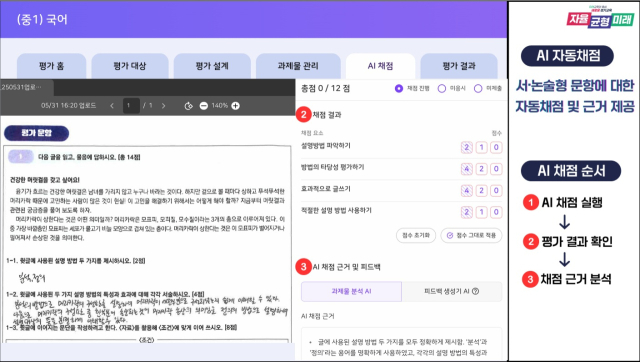Viewport: 640px width, 362px height.
Task: Set 적절한 설명 방법 사용하기 score to 2
Action: [x=467, y=212]
